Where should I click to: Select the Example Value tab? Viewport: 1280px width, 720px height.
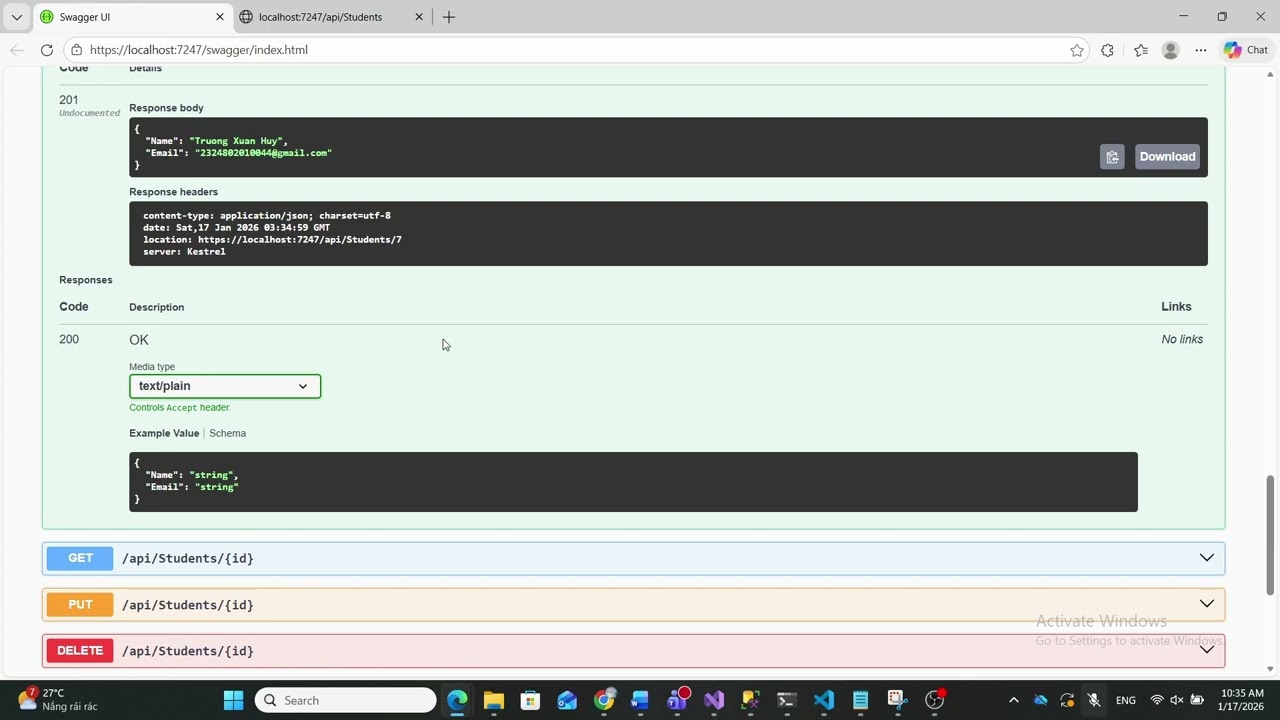[164, 433]
